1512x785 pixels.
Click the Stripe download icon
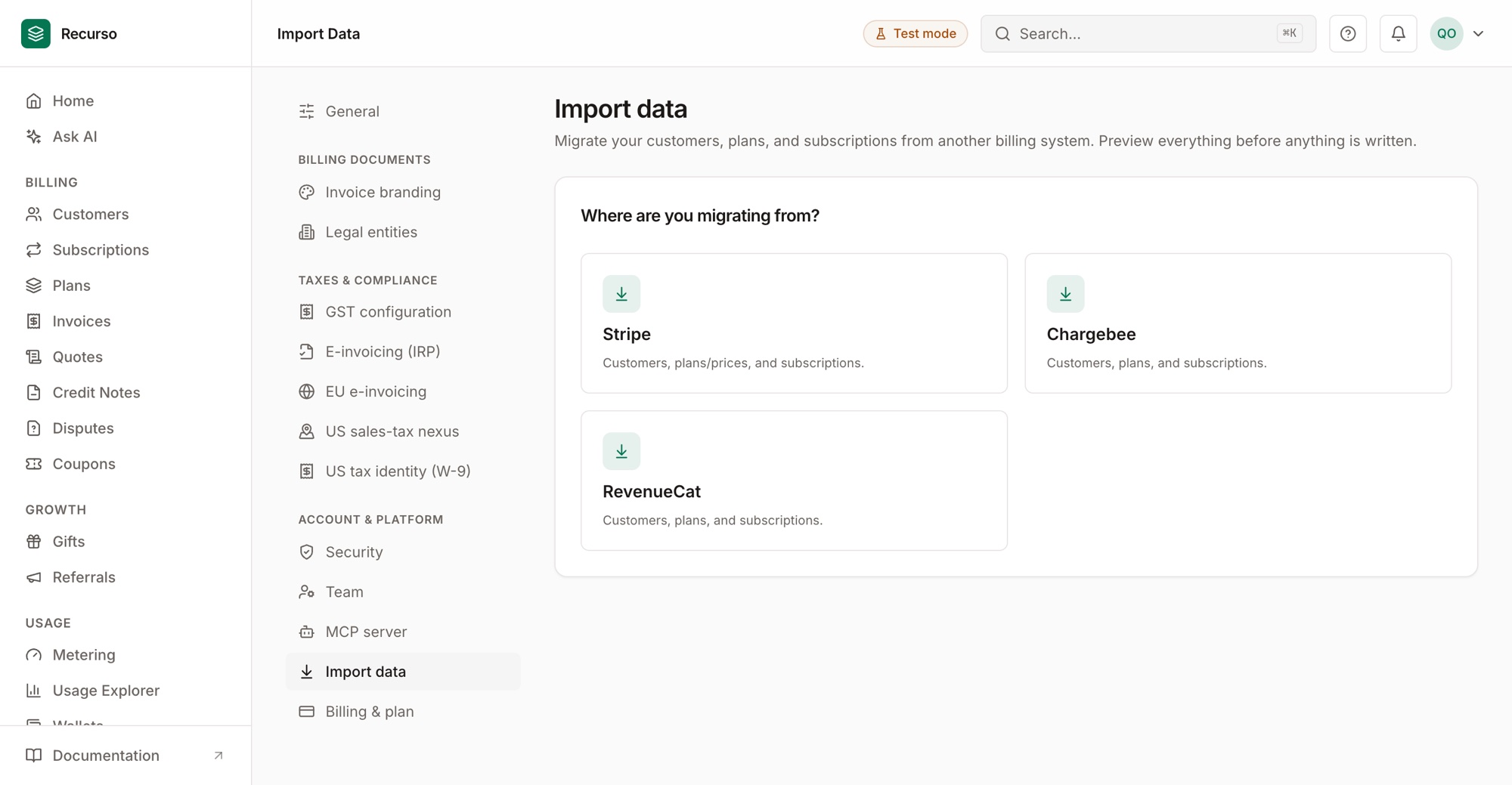(x=621, y=294)
